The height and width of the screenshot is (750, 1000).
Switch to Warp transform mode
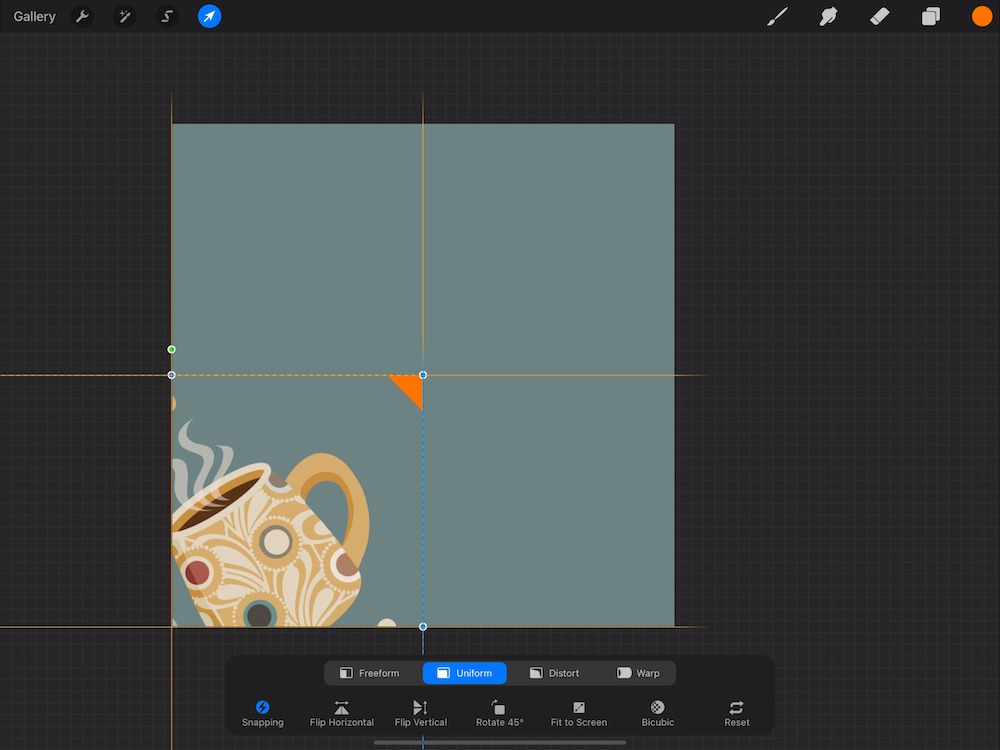[x=638, y=673]
